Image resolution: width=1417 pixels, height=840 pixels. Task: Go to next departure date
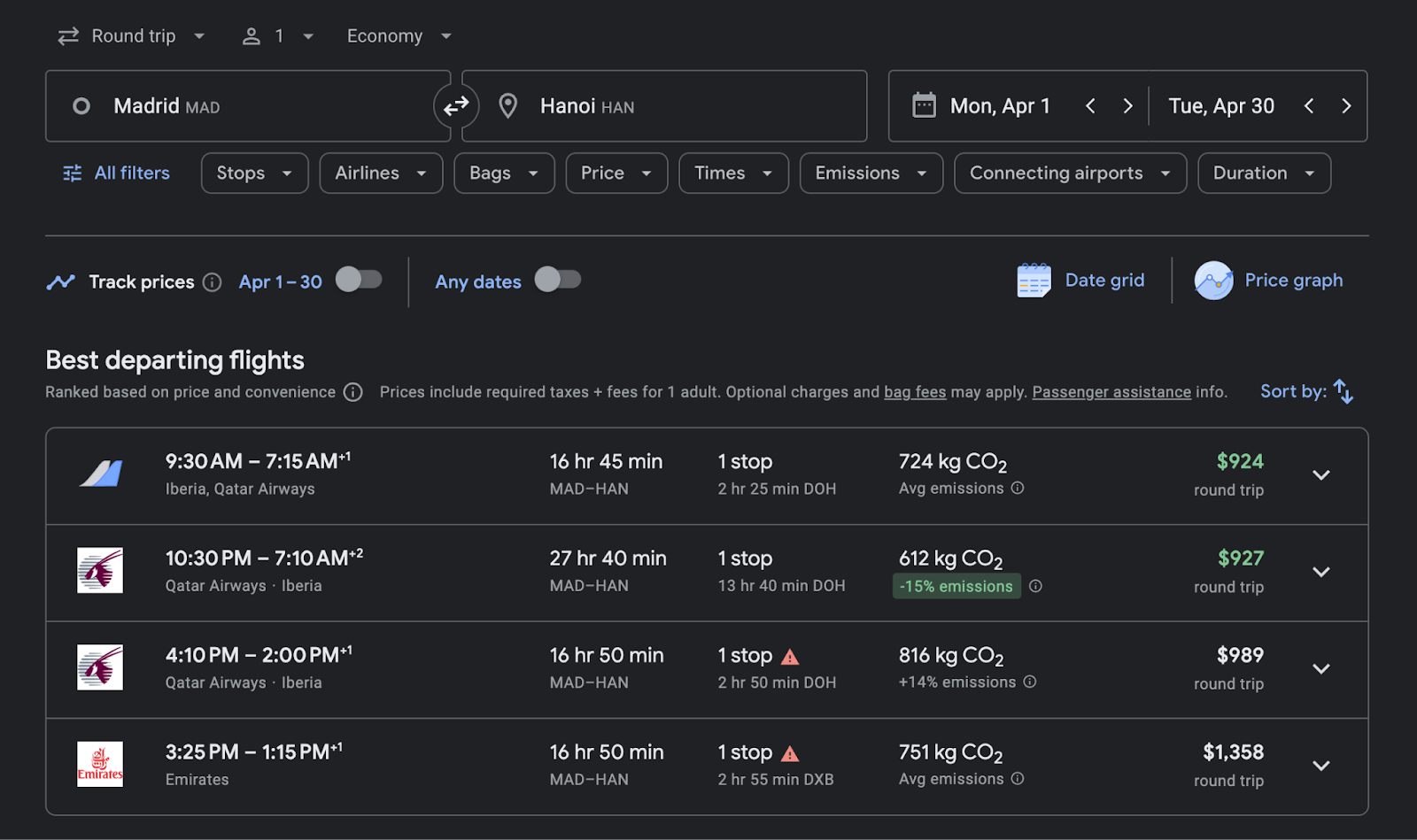[x=1127, y=106]
